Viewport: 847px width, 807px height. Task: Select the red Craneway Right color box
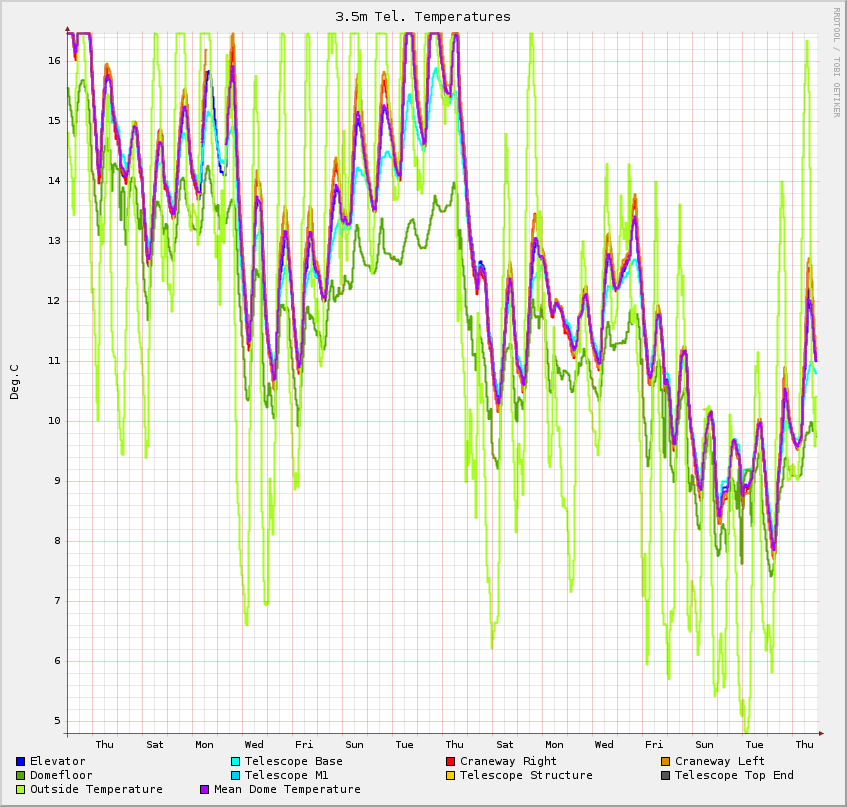[x=450, y=761]
